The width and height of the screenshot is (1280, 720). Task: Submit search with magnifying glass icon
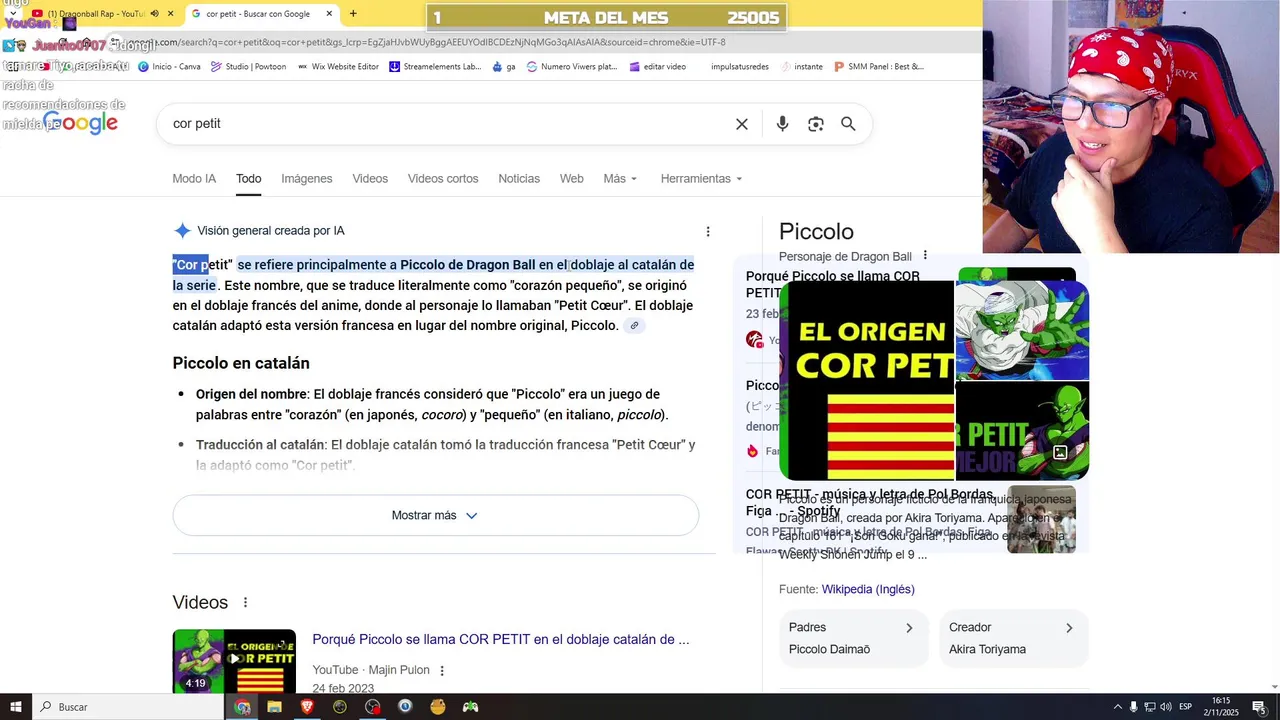point(848,124)
